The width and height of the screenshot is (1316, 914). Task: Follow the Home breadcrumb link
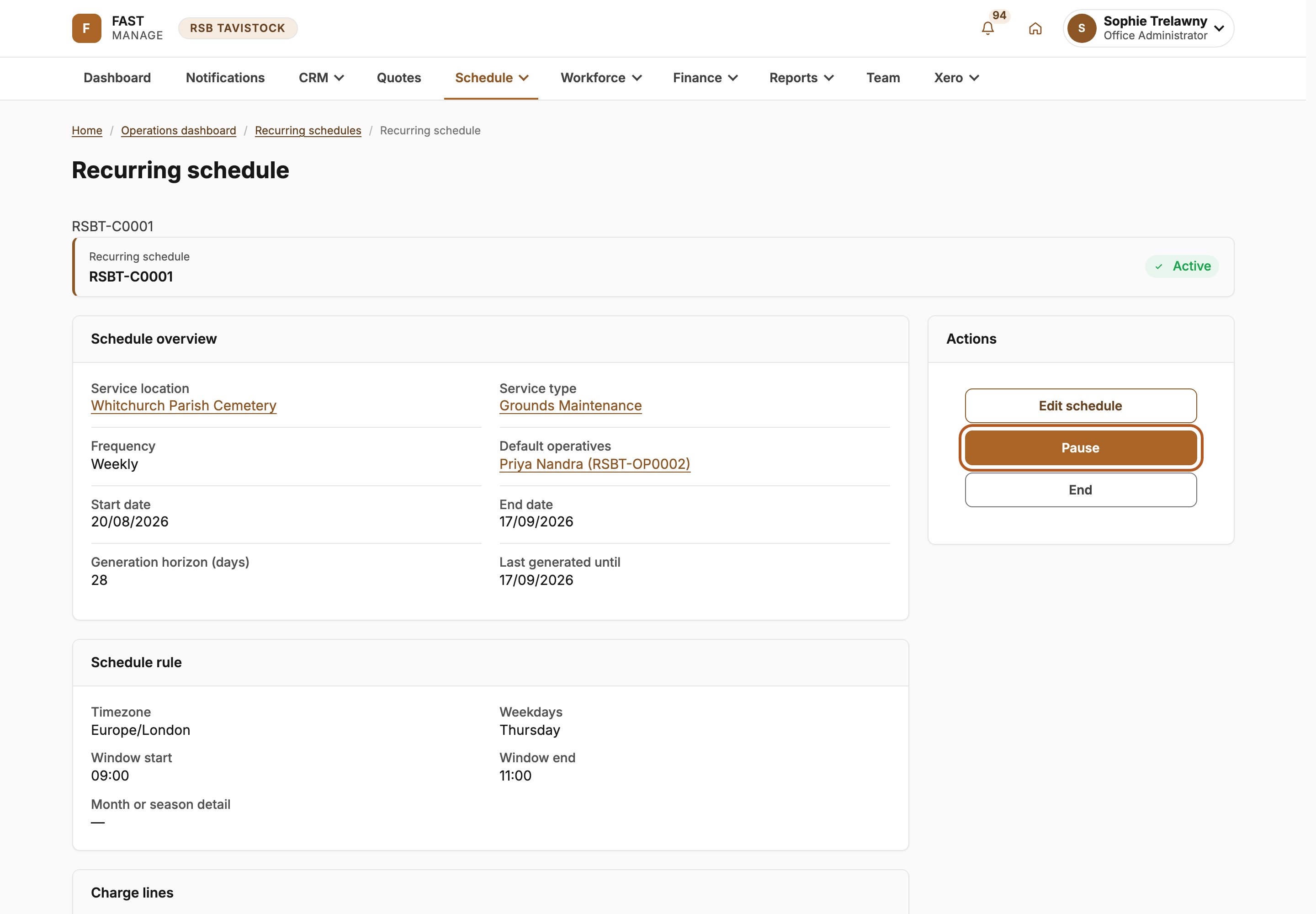[87, 131]
